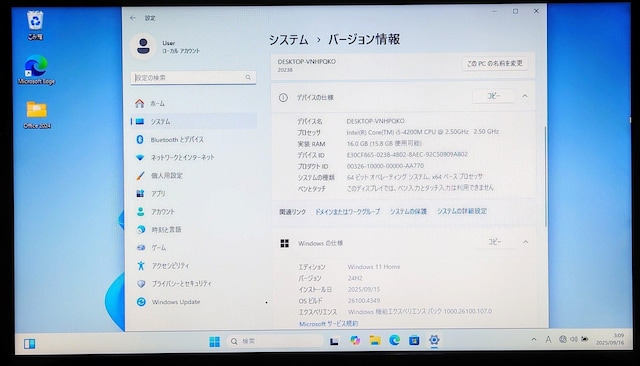Open the Recycle Bin desktop icon
This screenshot has height=366, width=640.
(x=35, y=25)
